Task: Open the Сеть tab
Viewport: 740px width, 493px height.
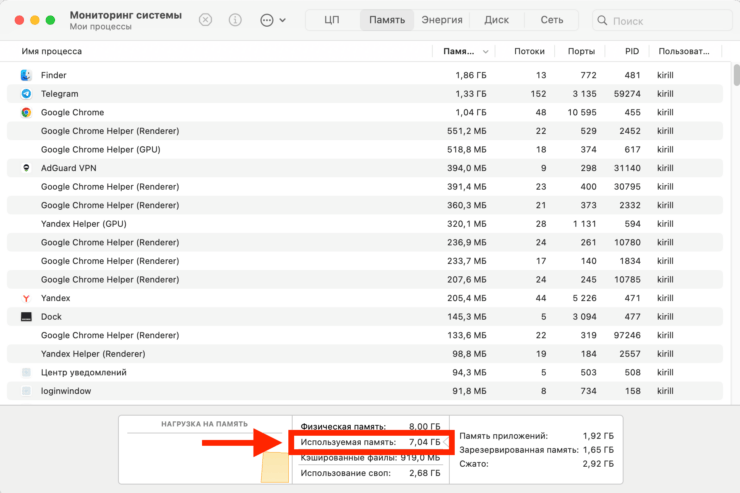Action: [551, 20]
